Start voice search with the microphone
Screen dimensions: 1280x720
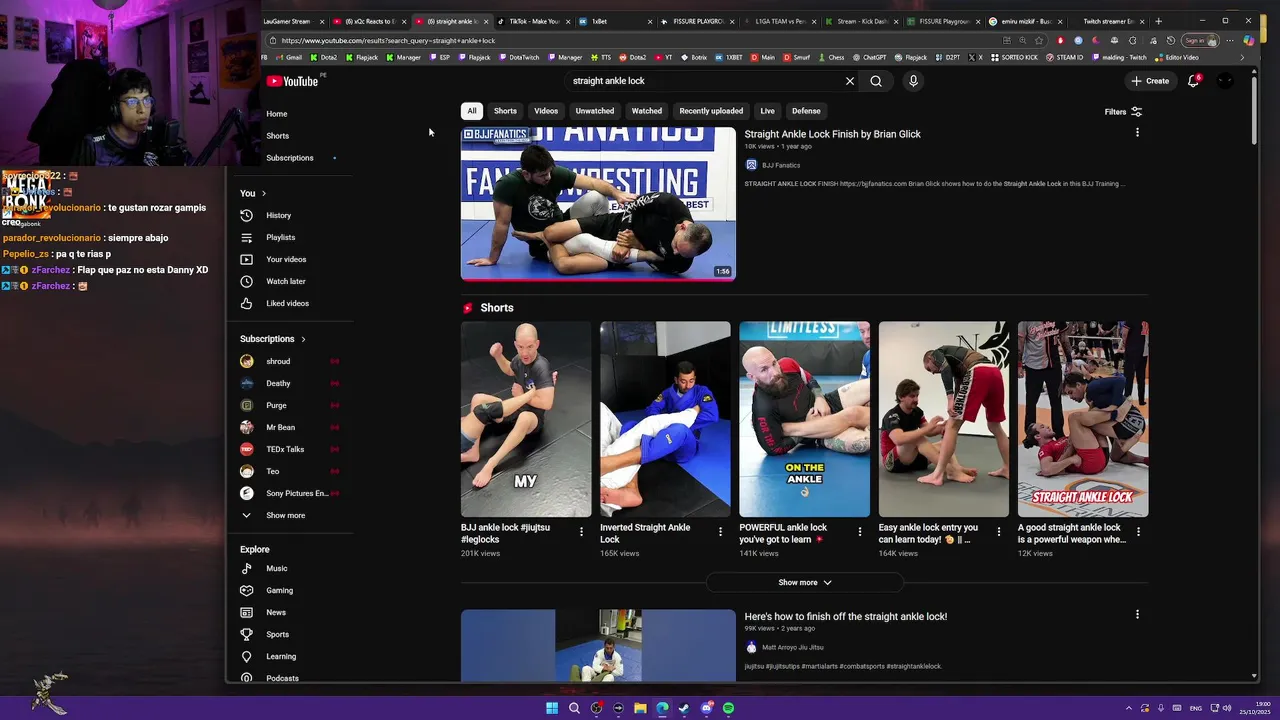pos(913,81)
